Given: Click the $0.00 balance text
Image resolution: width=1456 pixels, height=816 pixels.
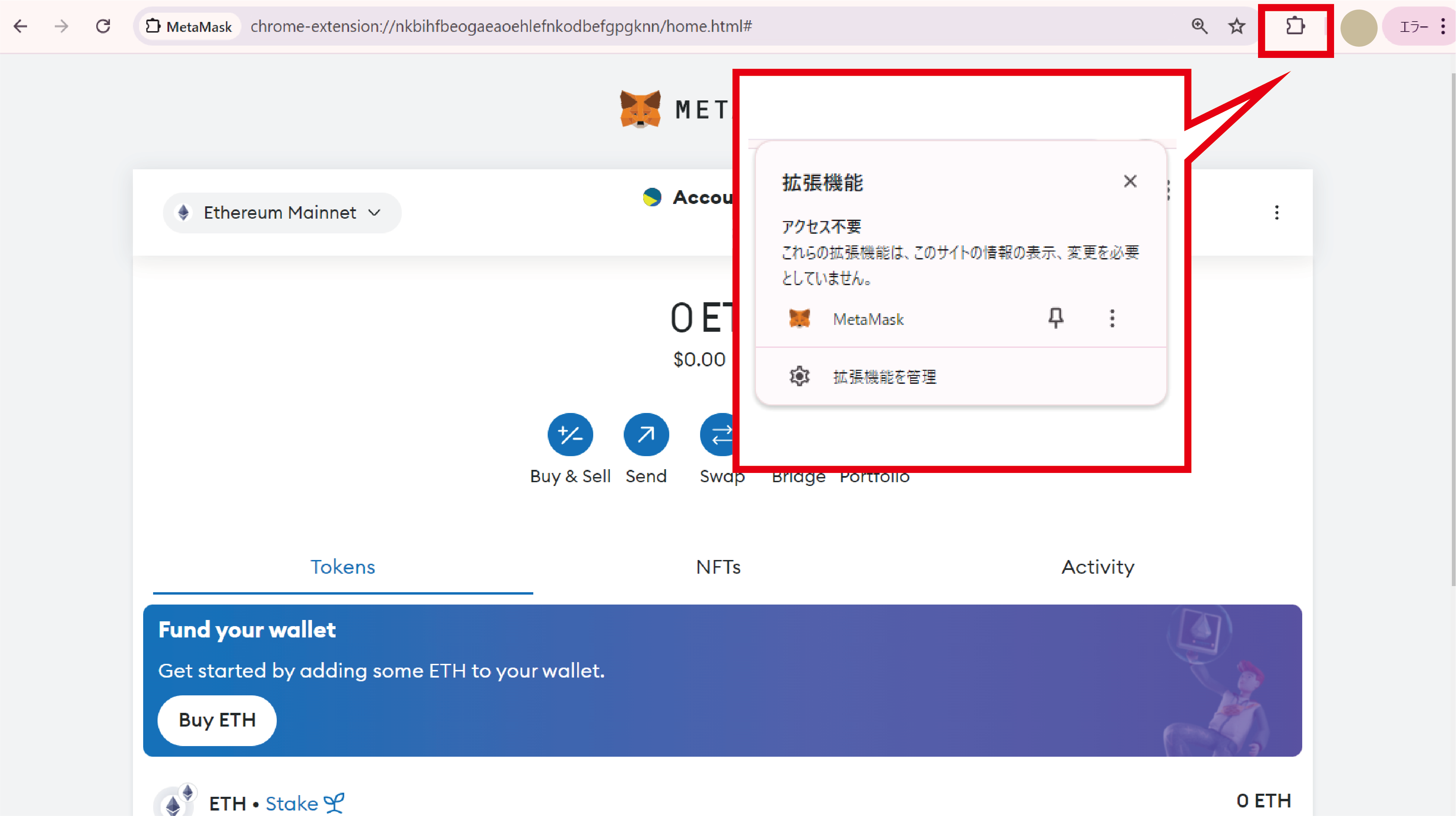Looking at the screenshot, I should coord(699,359).
